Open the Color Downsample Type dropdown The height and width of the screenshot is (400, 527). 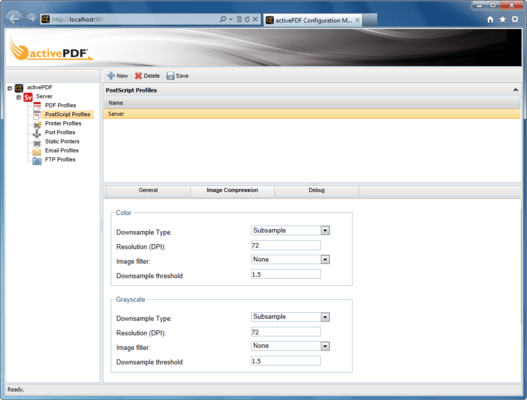click(x=325, y=230)
